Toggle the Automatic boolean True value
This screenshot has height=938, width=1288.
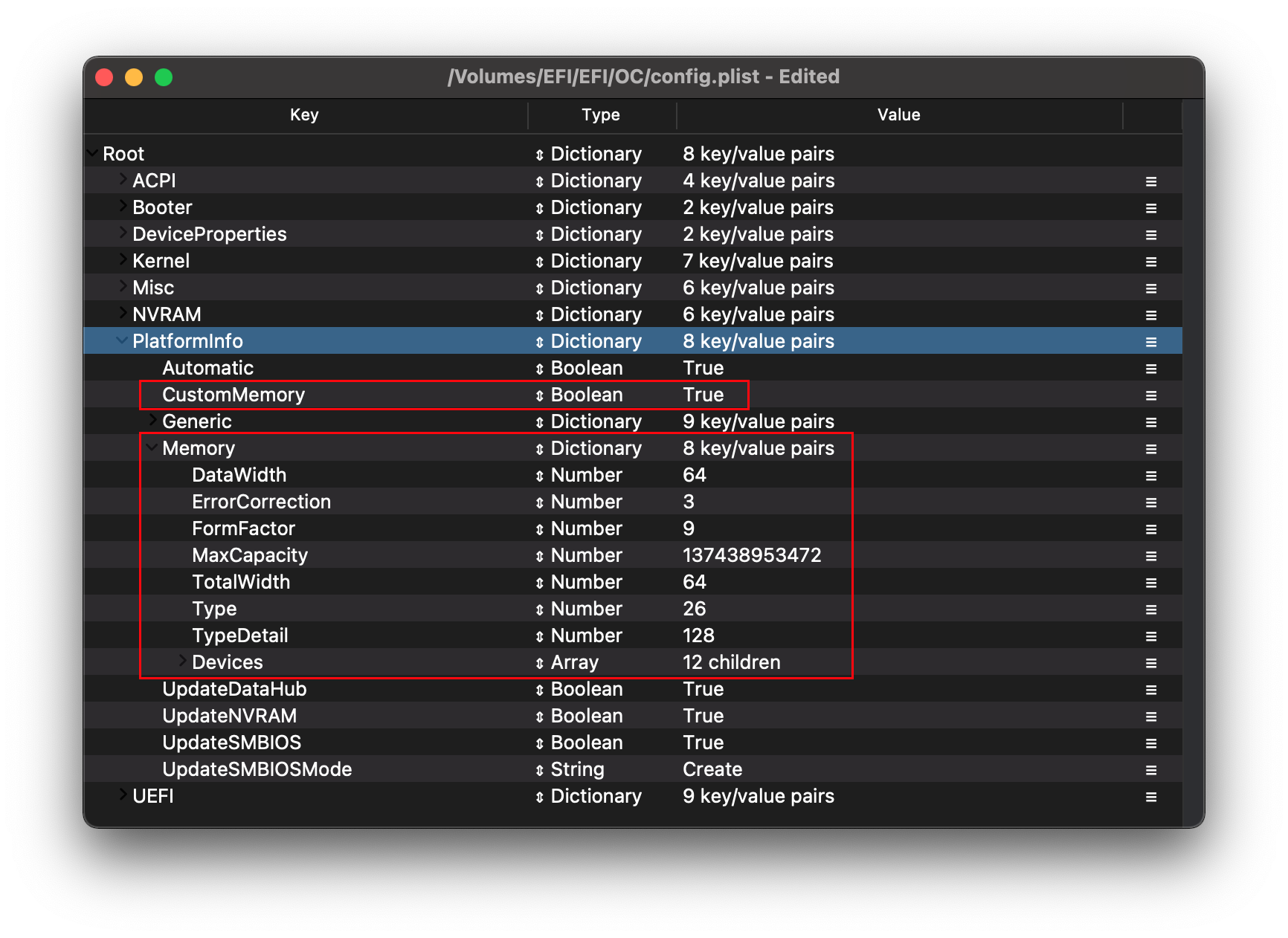click(703, 369)
